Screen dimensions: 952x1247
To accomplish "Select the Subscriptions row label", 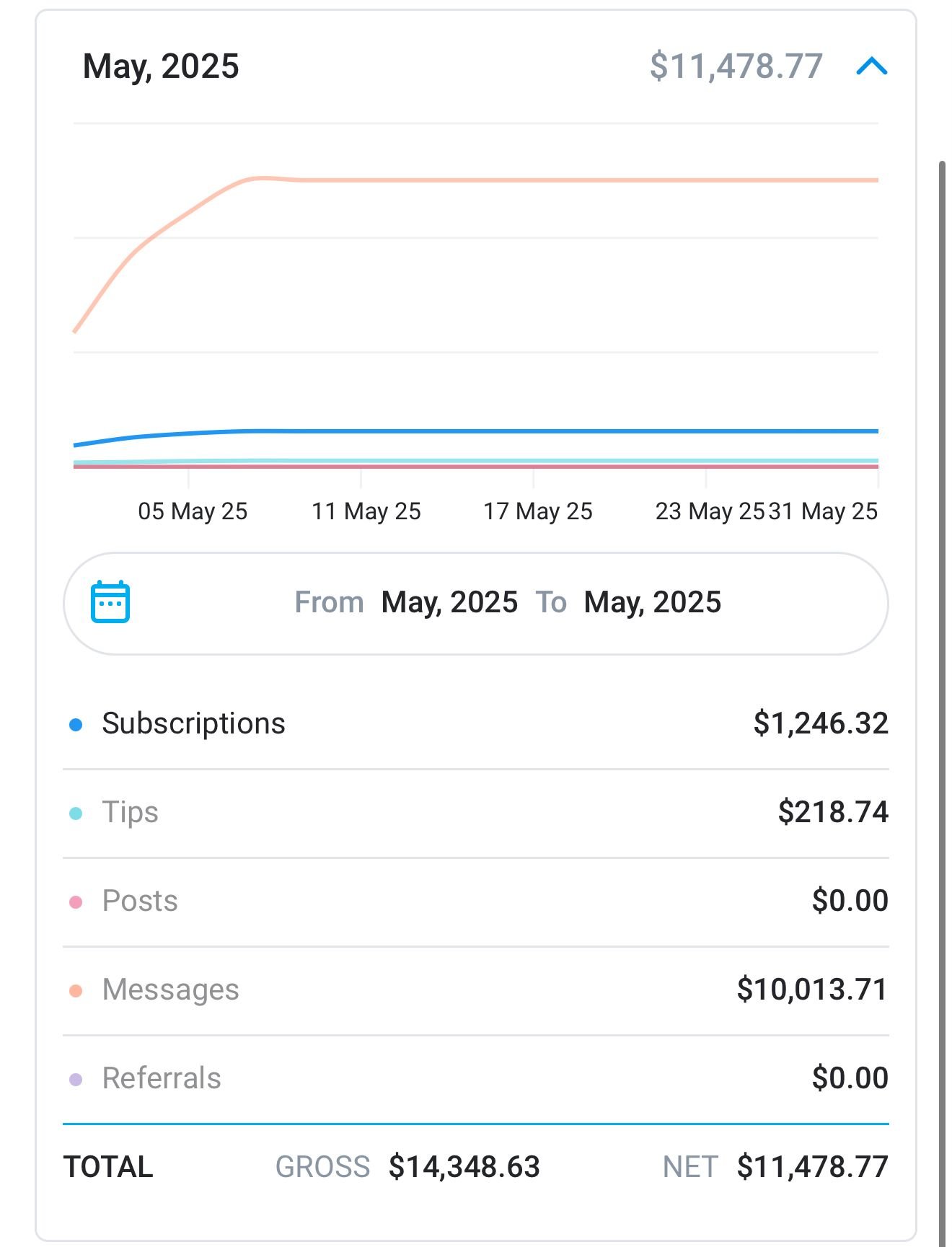I will tap(193, 723).
